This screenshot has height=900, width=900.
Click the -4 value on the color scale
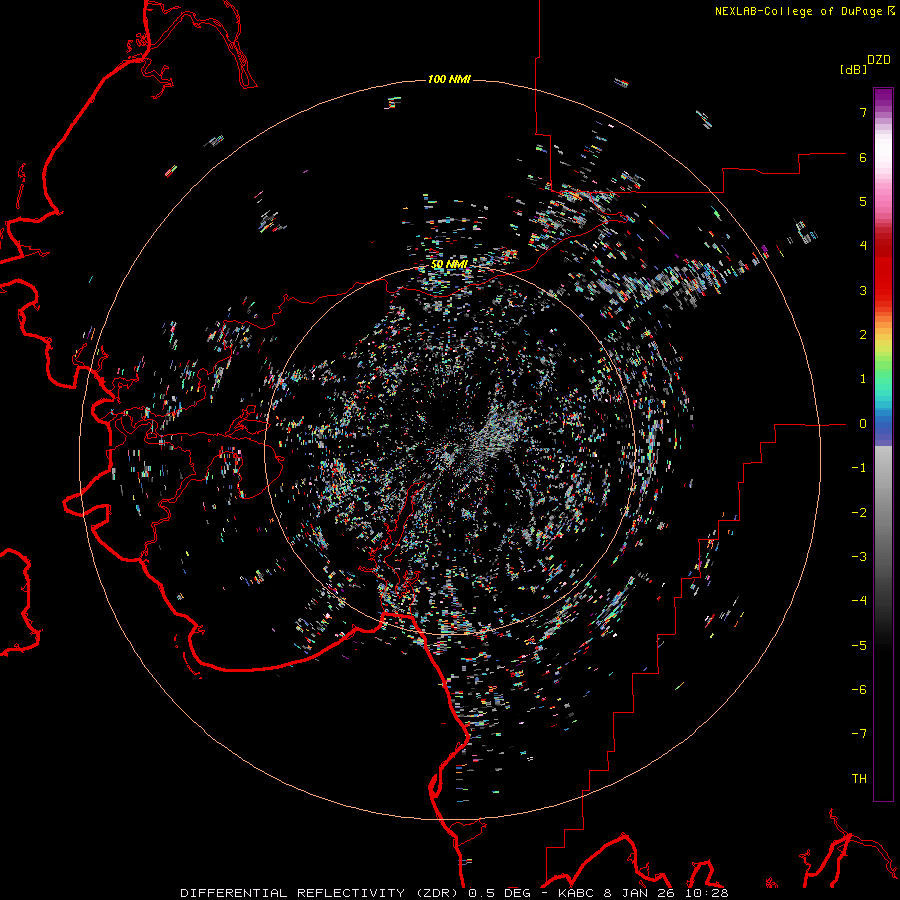pyautogui.click(x=859, y=601)
